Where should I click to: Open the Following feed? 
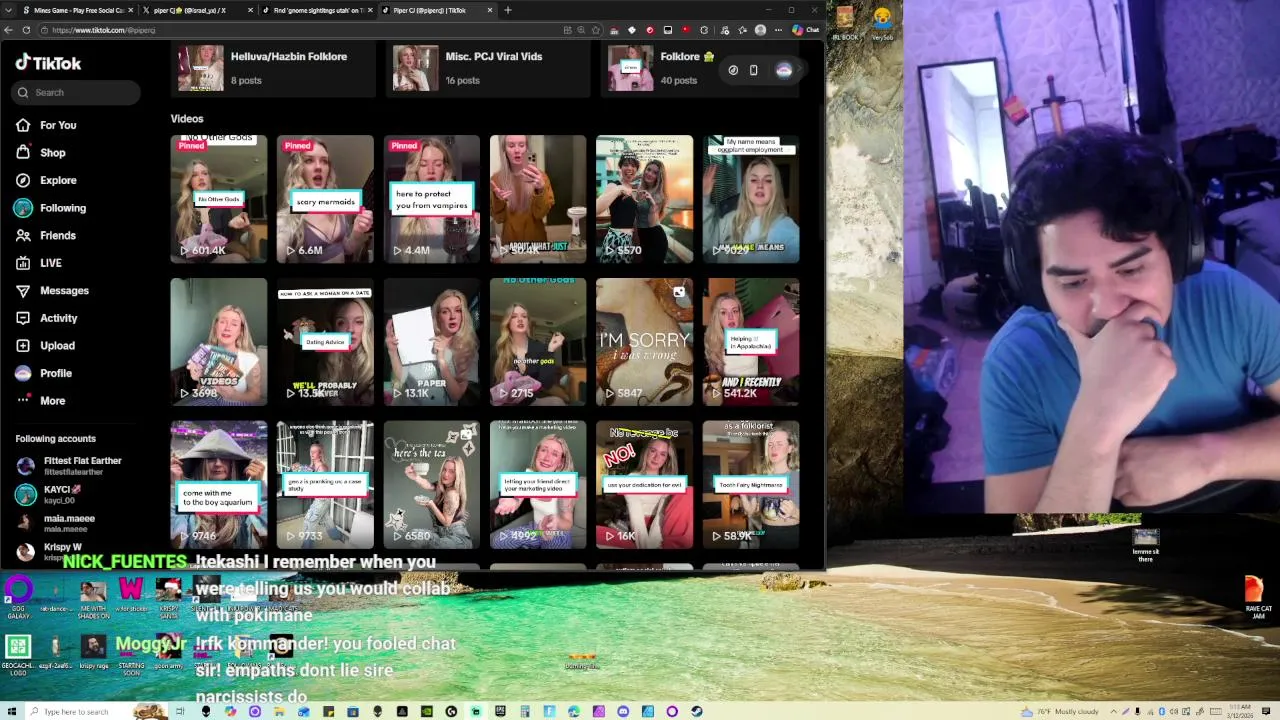50,208
